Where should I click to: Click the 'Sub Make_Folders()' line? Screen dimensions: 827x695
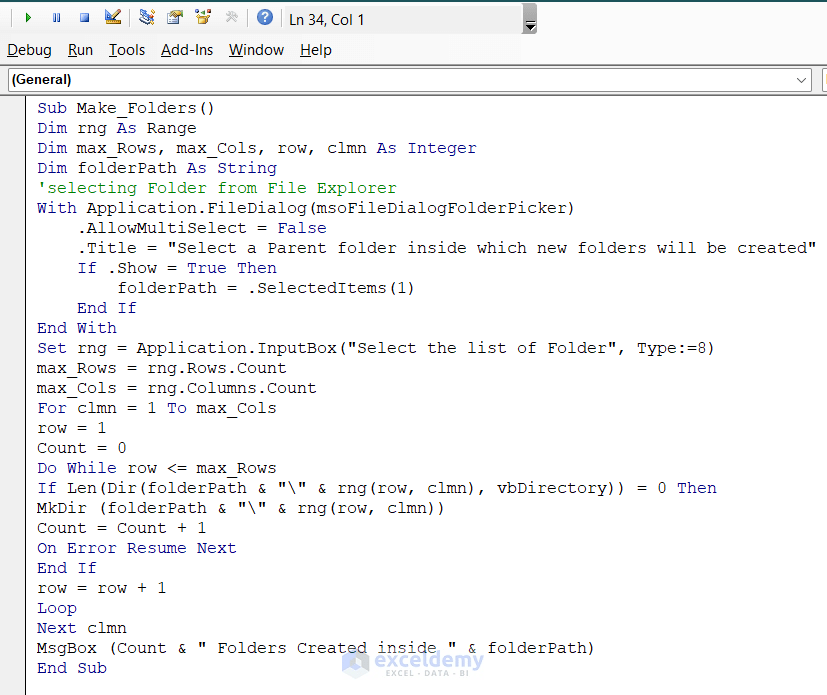pyautogui.click(x=126, y=108)
